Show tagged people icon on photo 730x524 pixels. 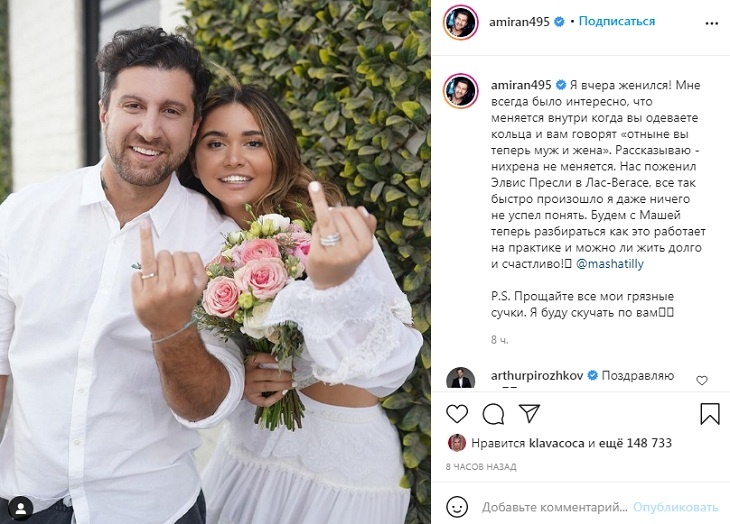point(20,509)
